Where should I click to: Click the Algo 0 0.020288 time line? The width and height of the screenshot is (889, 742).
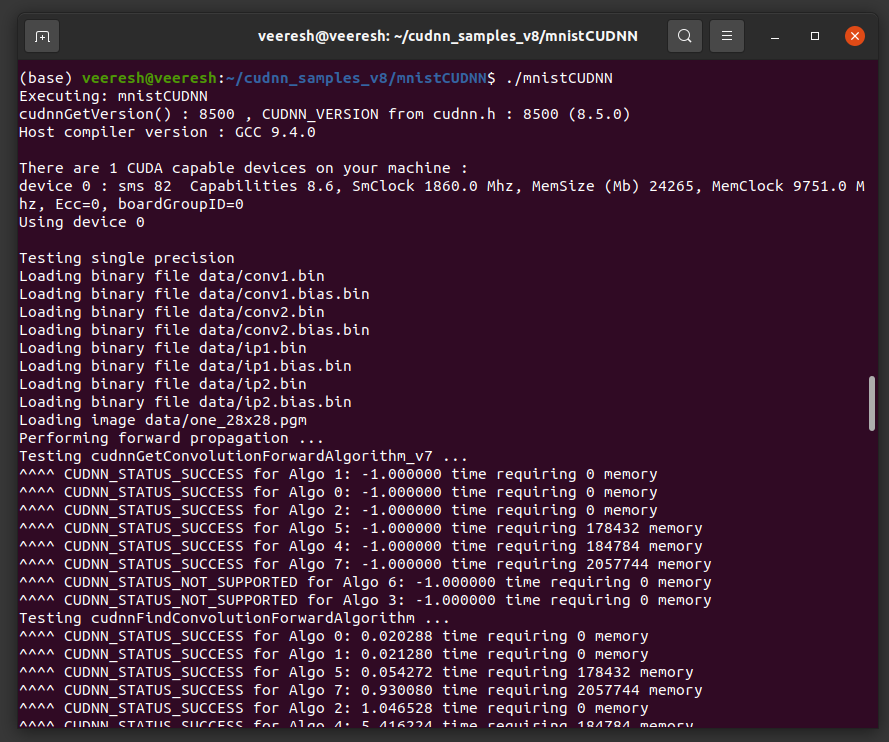333,637
